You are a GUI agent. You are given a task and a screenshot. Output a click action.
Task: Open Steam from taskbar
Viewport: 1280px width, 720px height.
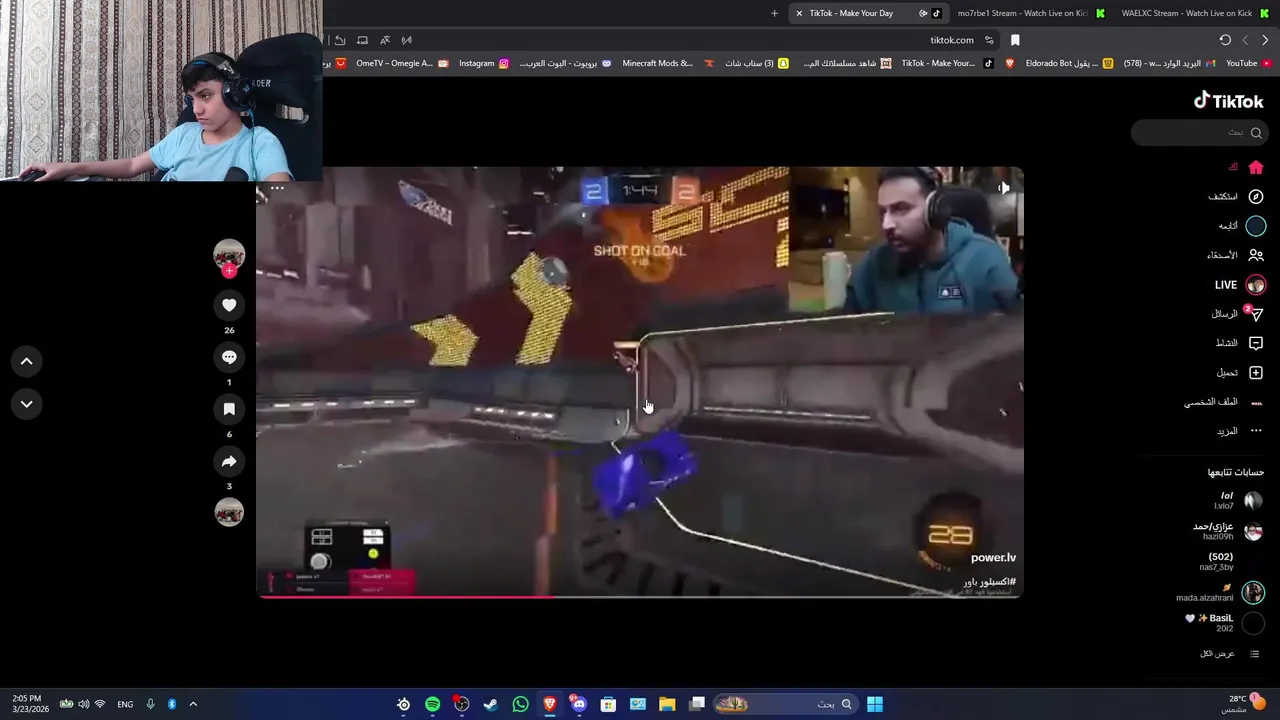[x=491, y=704]
